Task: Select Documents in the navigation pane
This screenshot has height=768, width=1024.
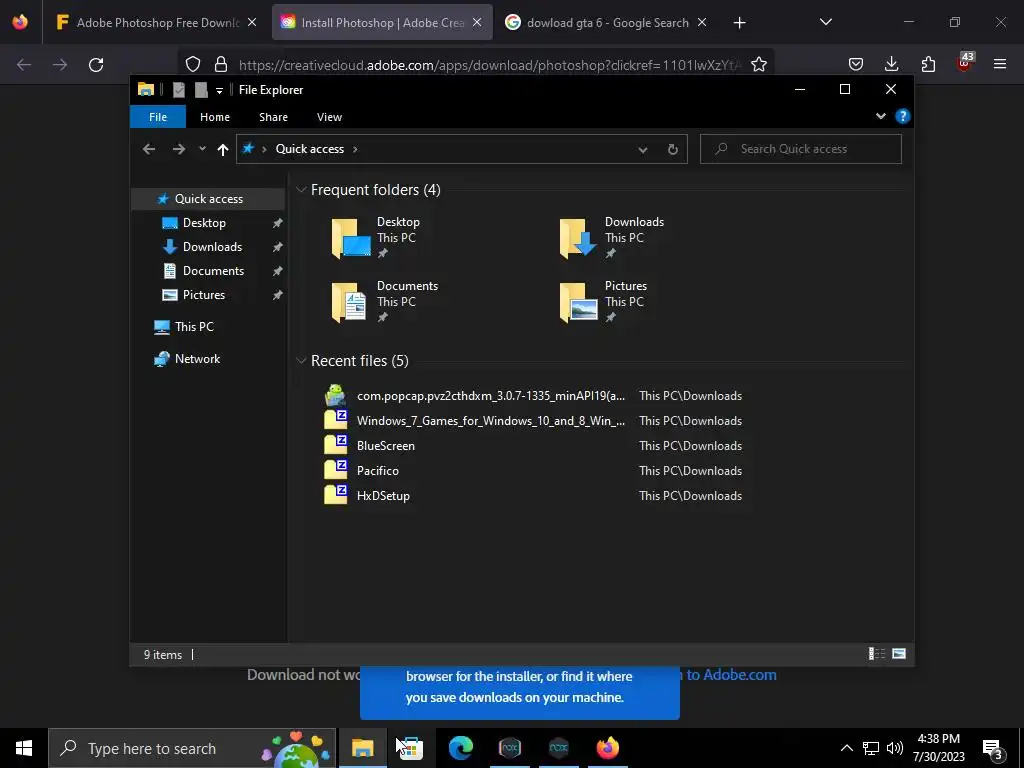Action: (213, 271)
